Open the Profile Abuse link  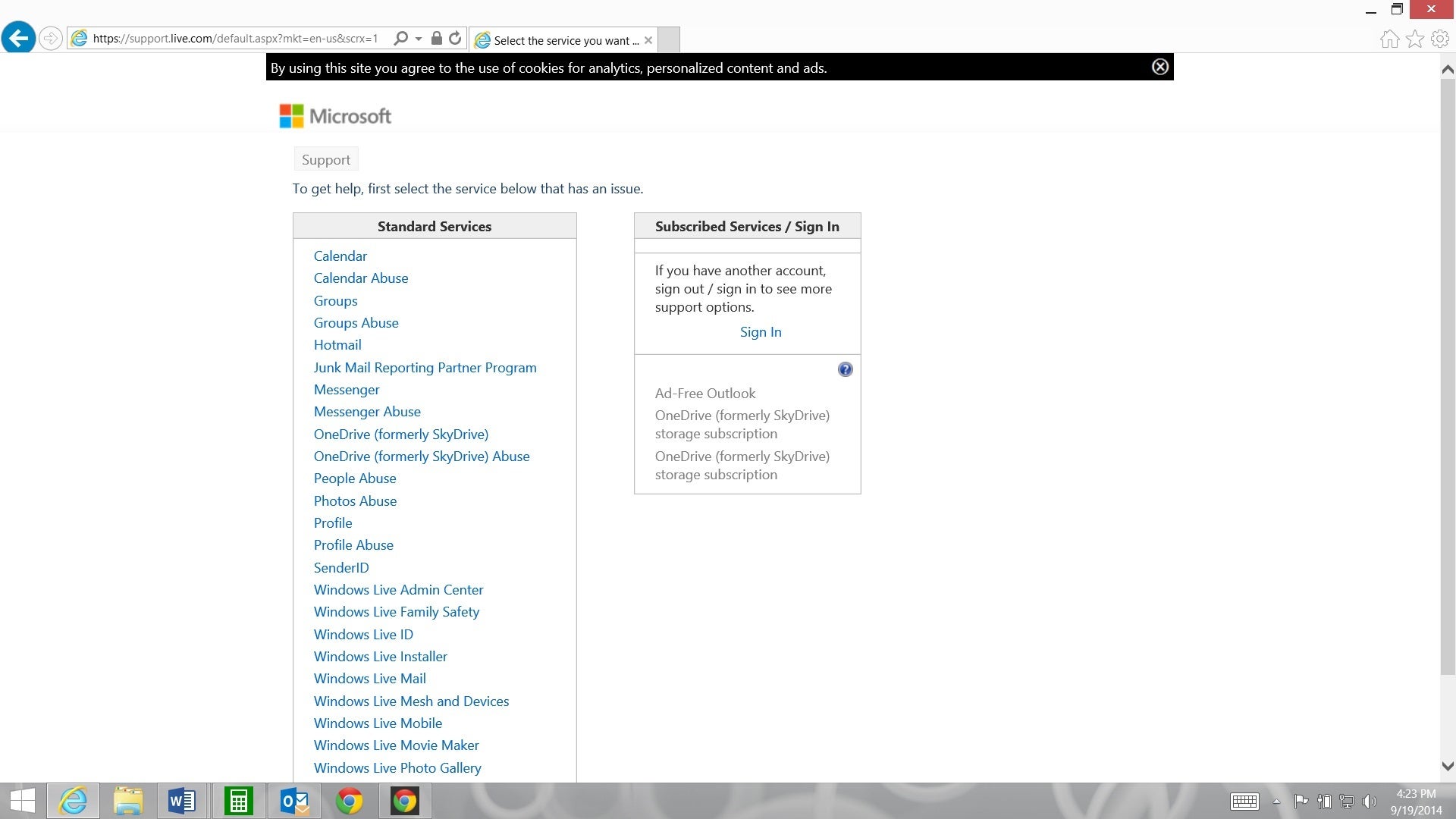click(353, 545)
